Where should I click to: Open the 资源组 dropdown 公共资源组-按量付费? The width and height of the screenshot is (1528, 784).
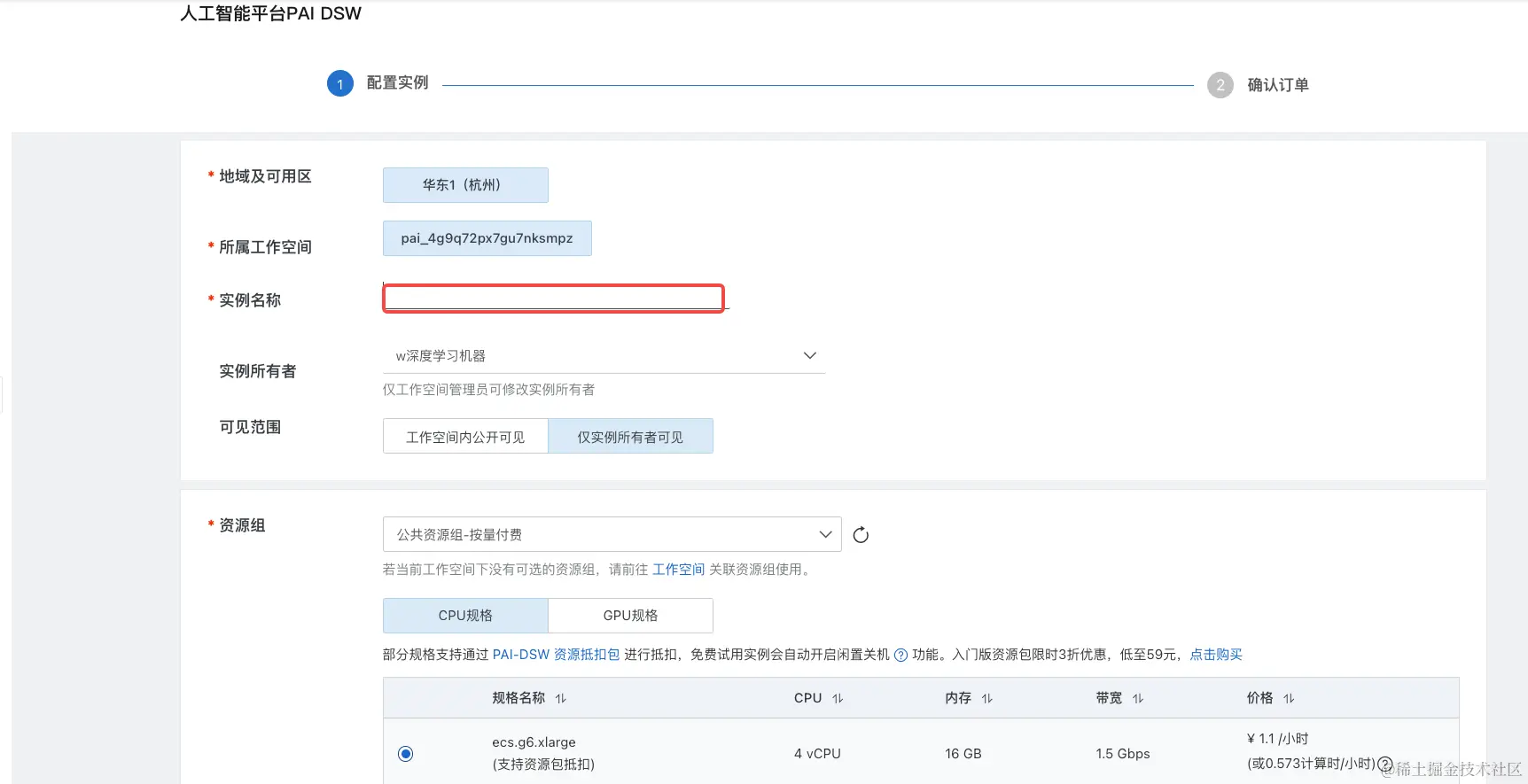(x=612, y=534)
